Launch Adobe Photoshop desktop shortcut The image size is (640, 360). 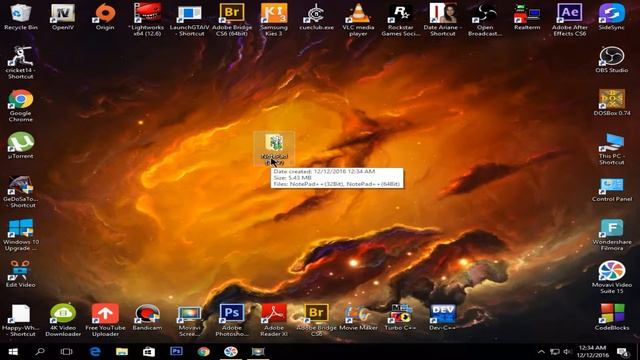(x=231, y=320)
